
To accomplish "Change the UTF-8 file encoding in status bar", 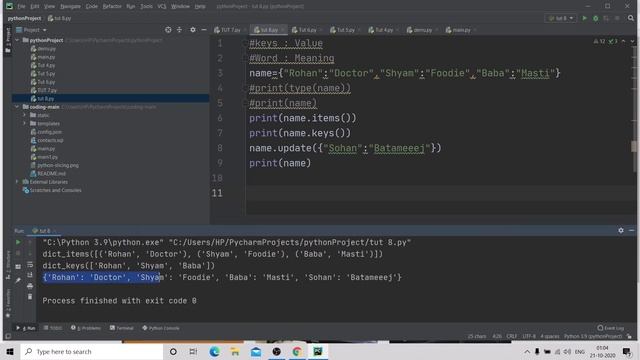I will [x=529, y=336].
